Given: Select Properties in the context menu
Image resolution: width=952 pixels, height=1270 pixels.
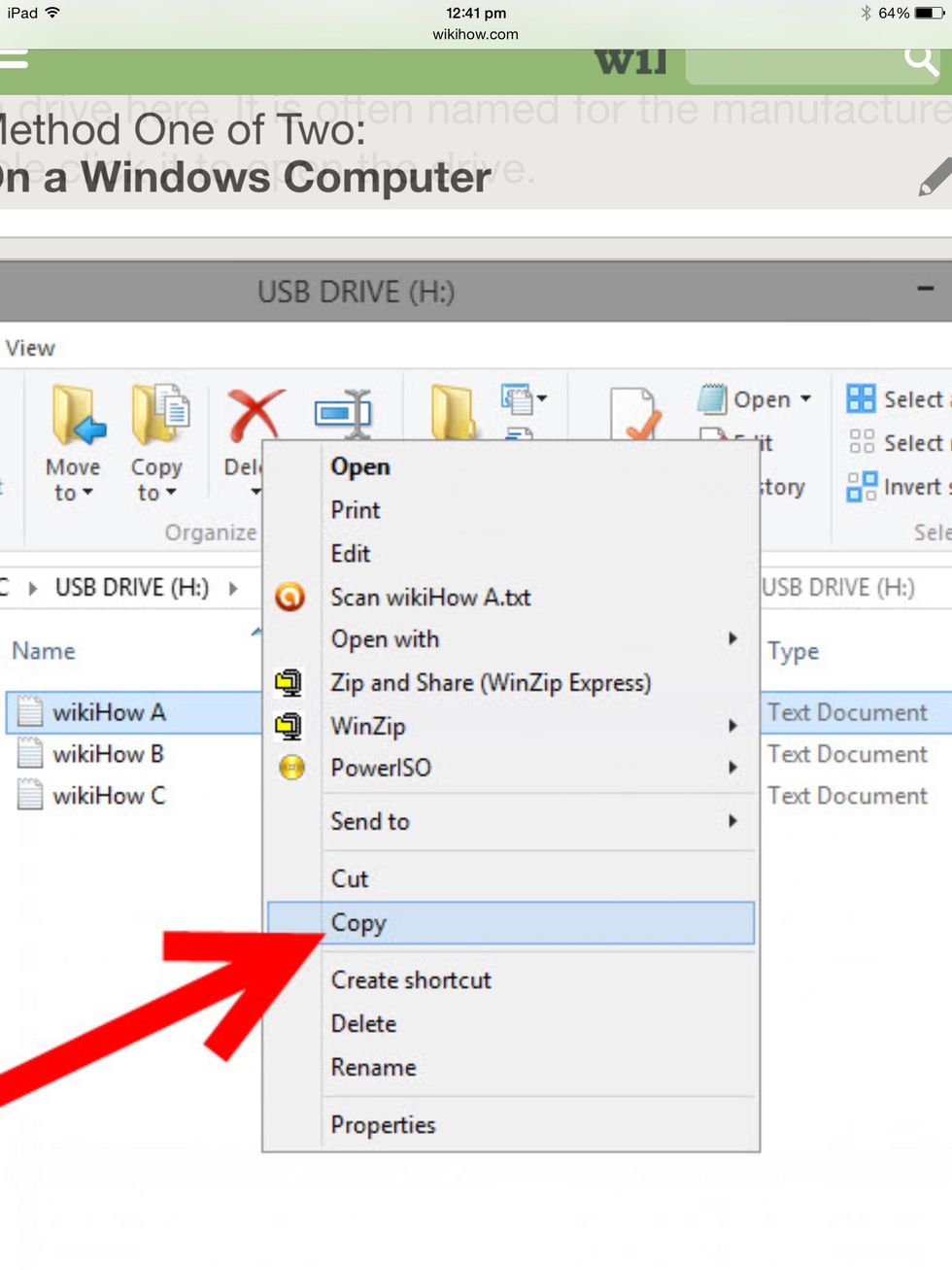Looking at the screenshot, I should [x=383, y=1125].
